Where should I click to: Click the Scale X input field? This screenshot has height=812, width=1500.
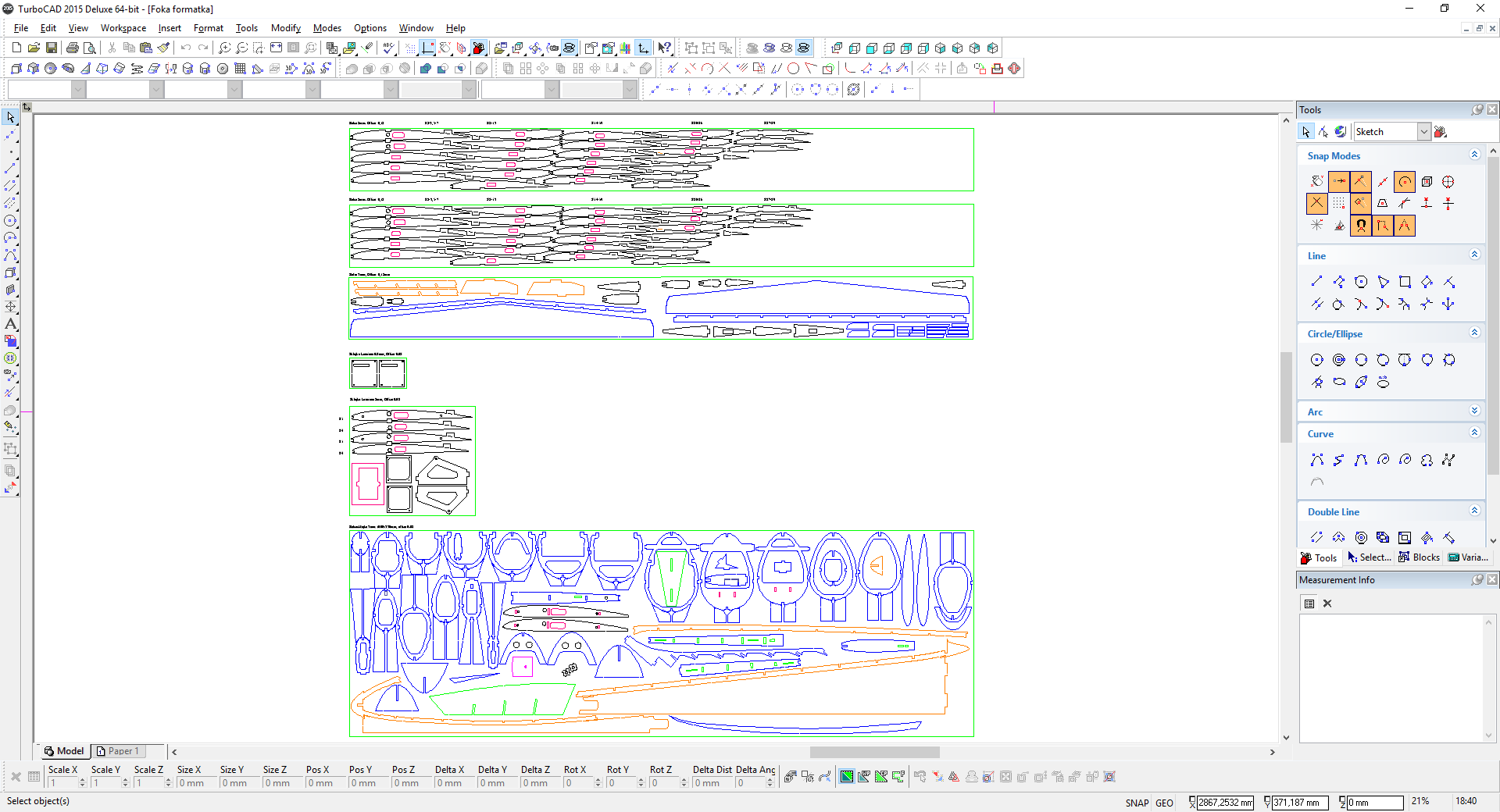tap(62, 783)
